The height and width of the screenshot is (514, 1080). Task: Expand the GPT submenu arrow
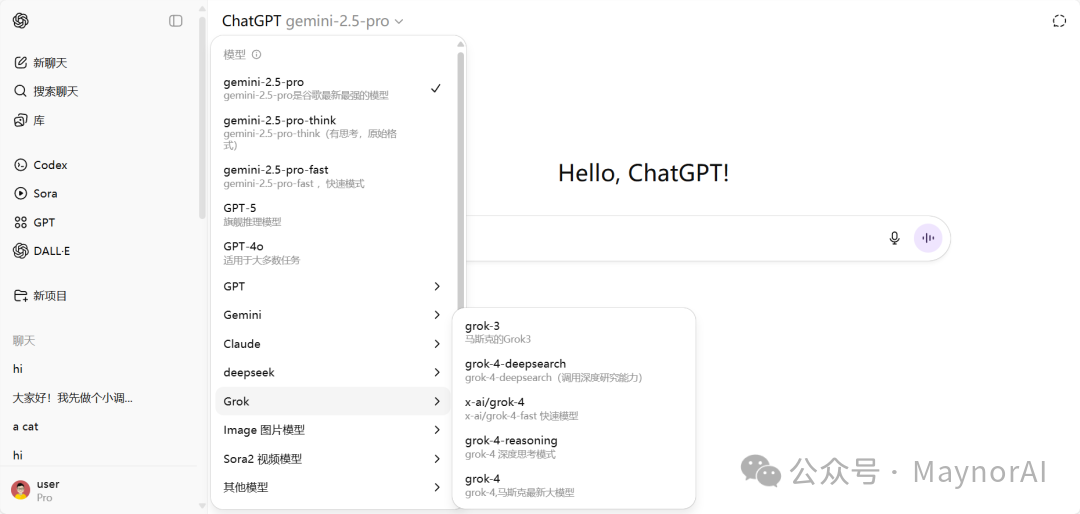click(x=437, y=286)
